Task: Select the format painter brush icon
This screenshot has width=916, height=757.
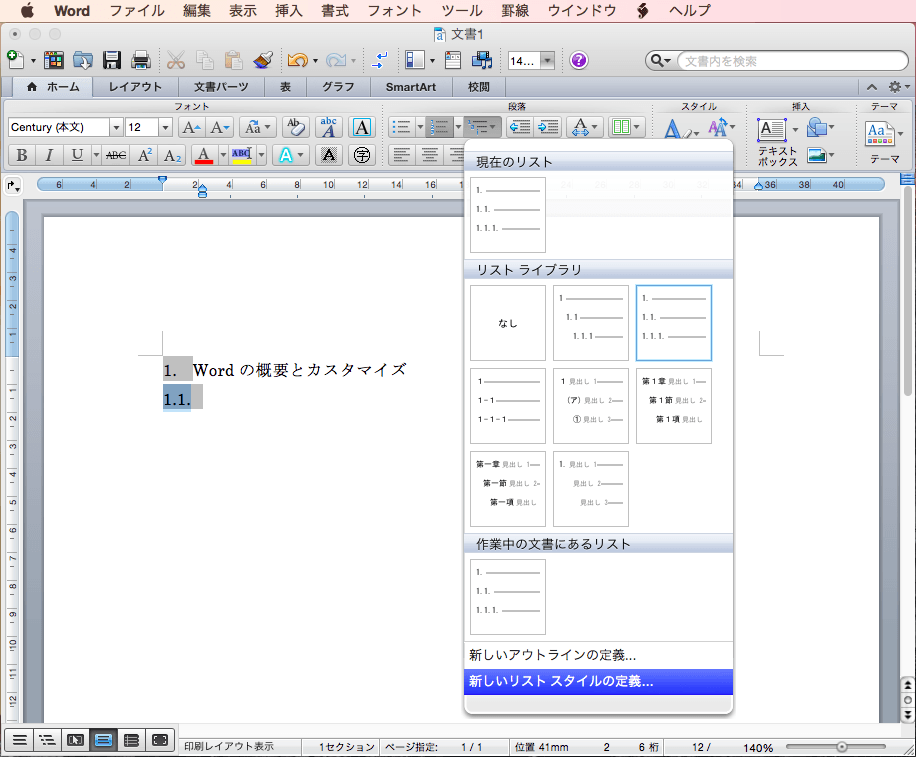Action: [263, 60]
